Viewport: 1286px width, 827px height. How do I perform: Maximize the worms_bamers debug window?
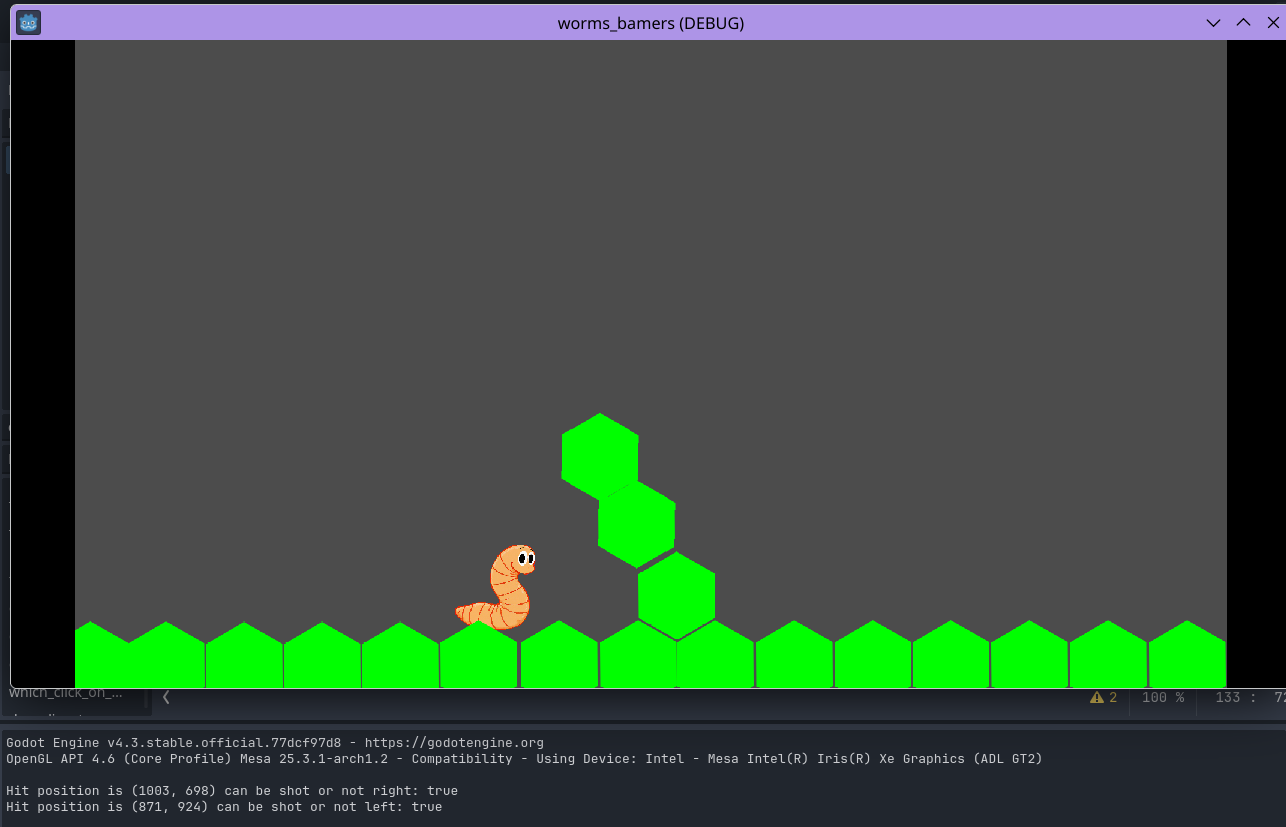pyautogui.click(x=1243, y=22)
